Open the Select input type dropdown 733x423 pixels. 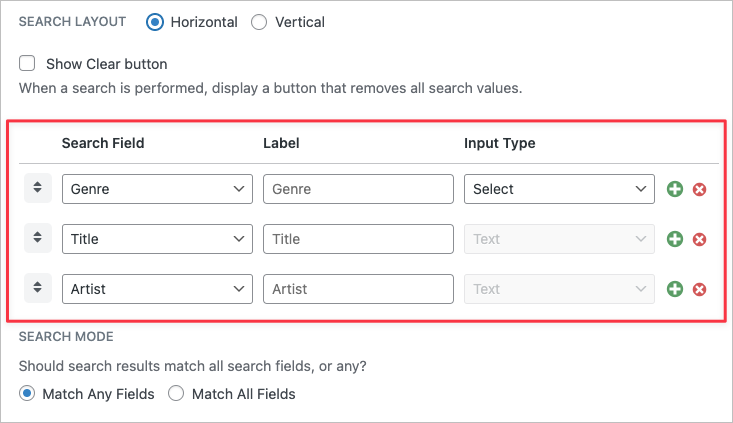pyautogui.click(x=559, y=189)
